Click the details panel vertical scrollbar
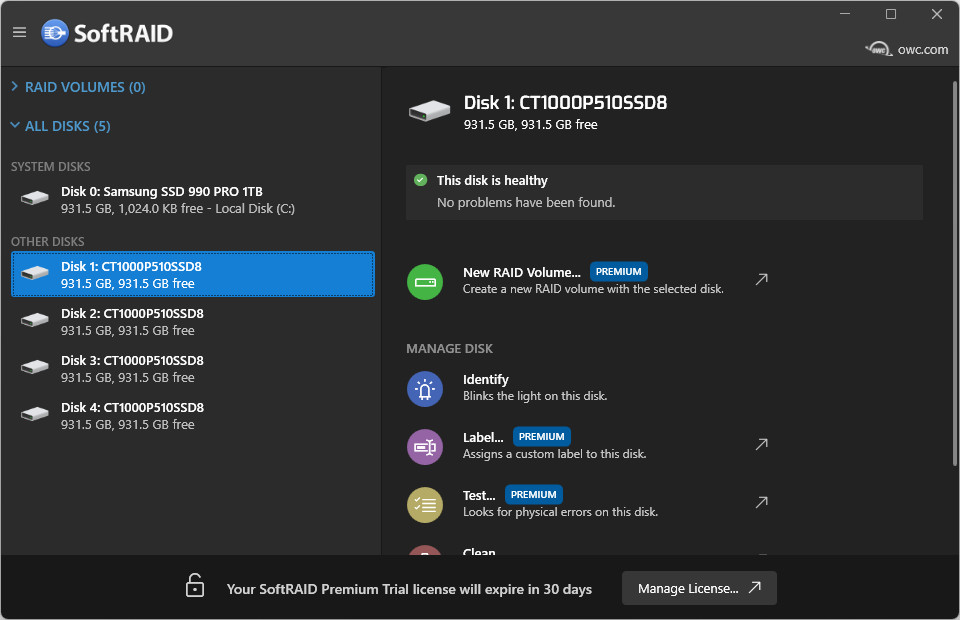The height and width of the screenshot is (620, 960). [x=954, y=273]
